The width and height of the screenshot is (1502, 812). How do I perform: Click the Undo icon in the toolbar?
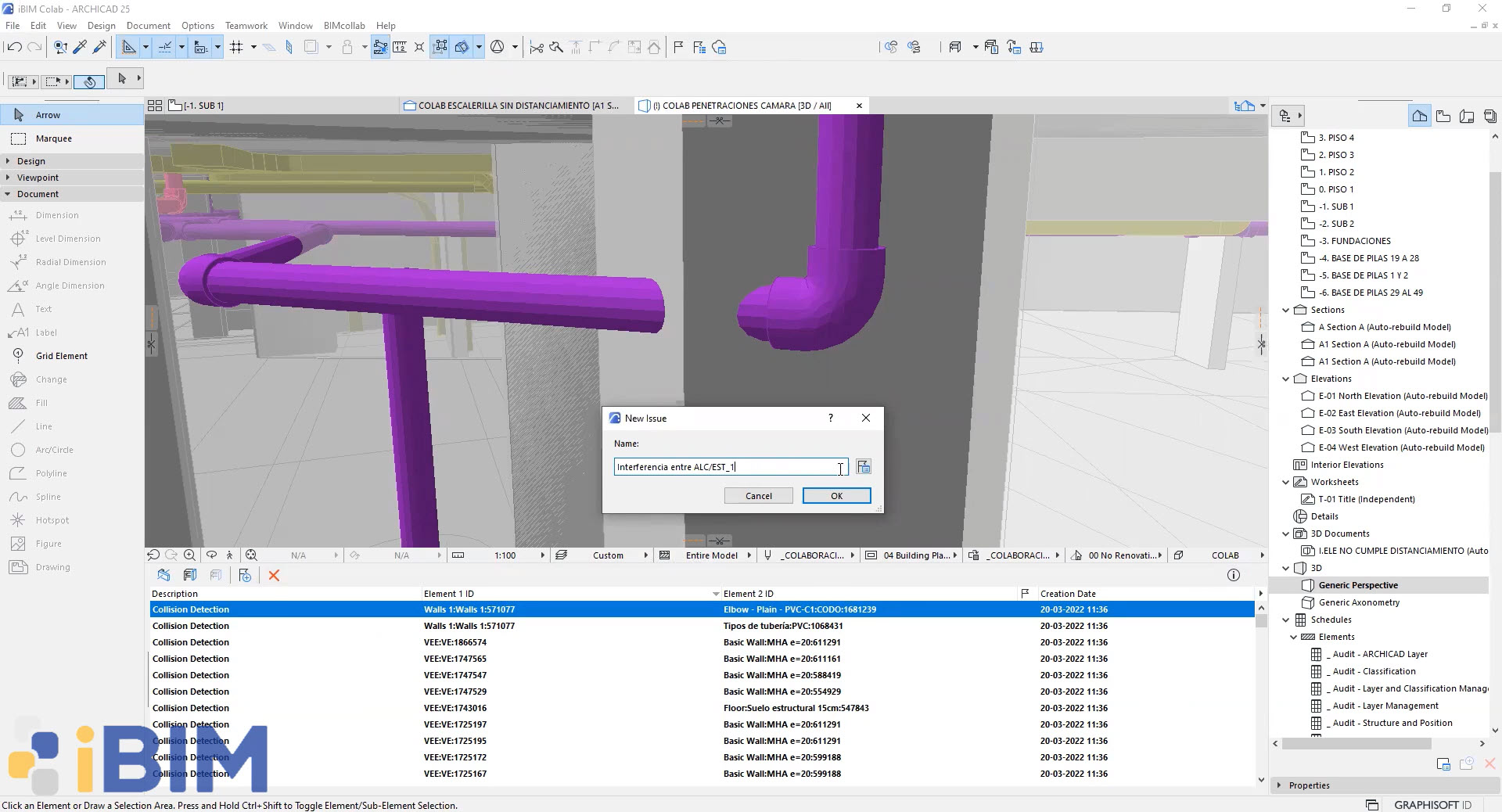14,48
